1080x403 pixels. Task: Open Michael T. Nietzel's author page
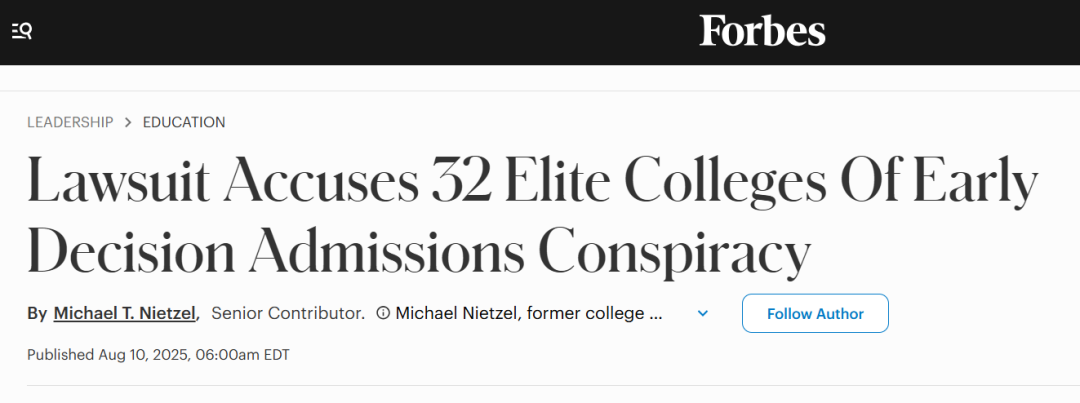126,314
